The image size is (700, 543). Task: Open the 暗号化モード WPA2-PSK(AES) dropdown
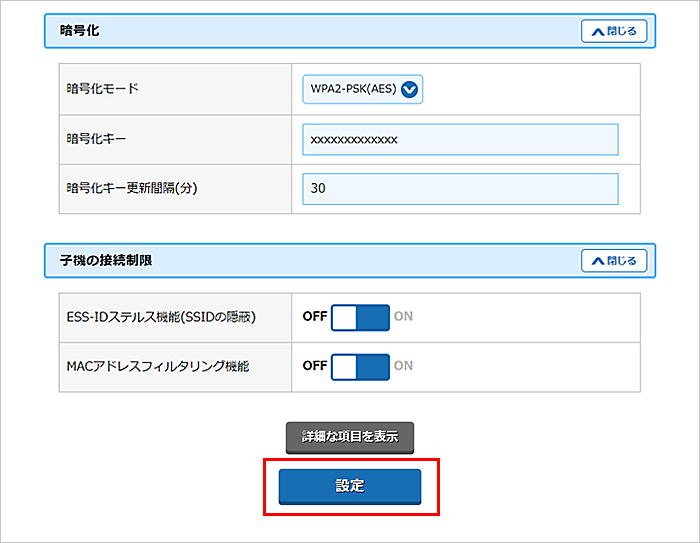(363, 89)
